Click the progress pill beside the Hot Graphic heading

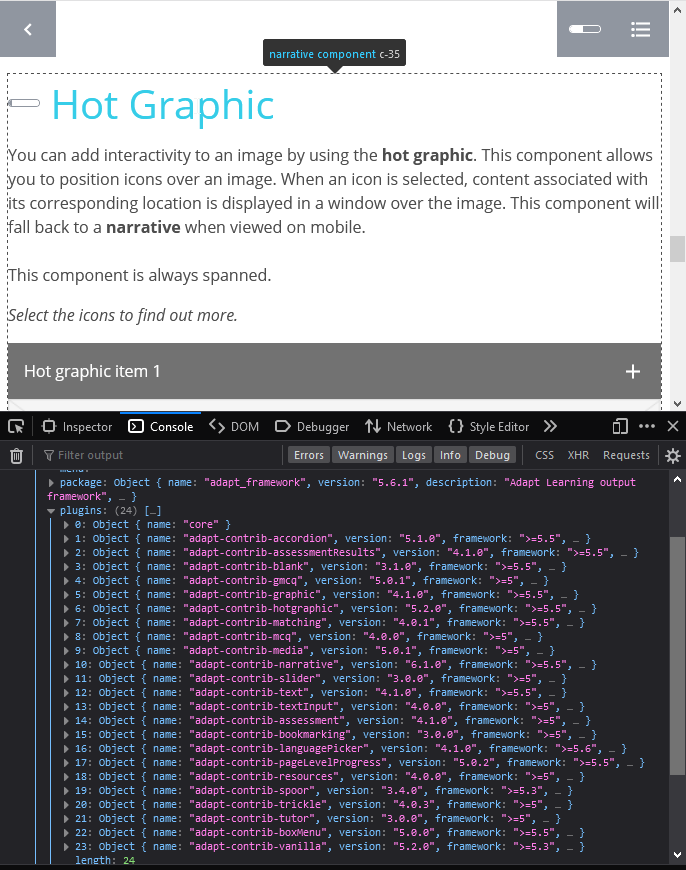click(x=23, y=101)
